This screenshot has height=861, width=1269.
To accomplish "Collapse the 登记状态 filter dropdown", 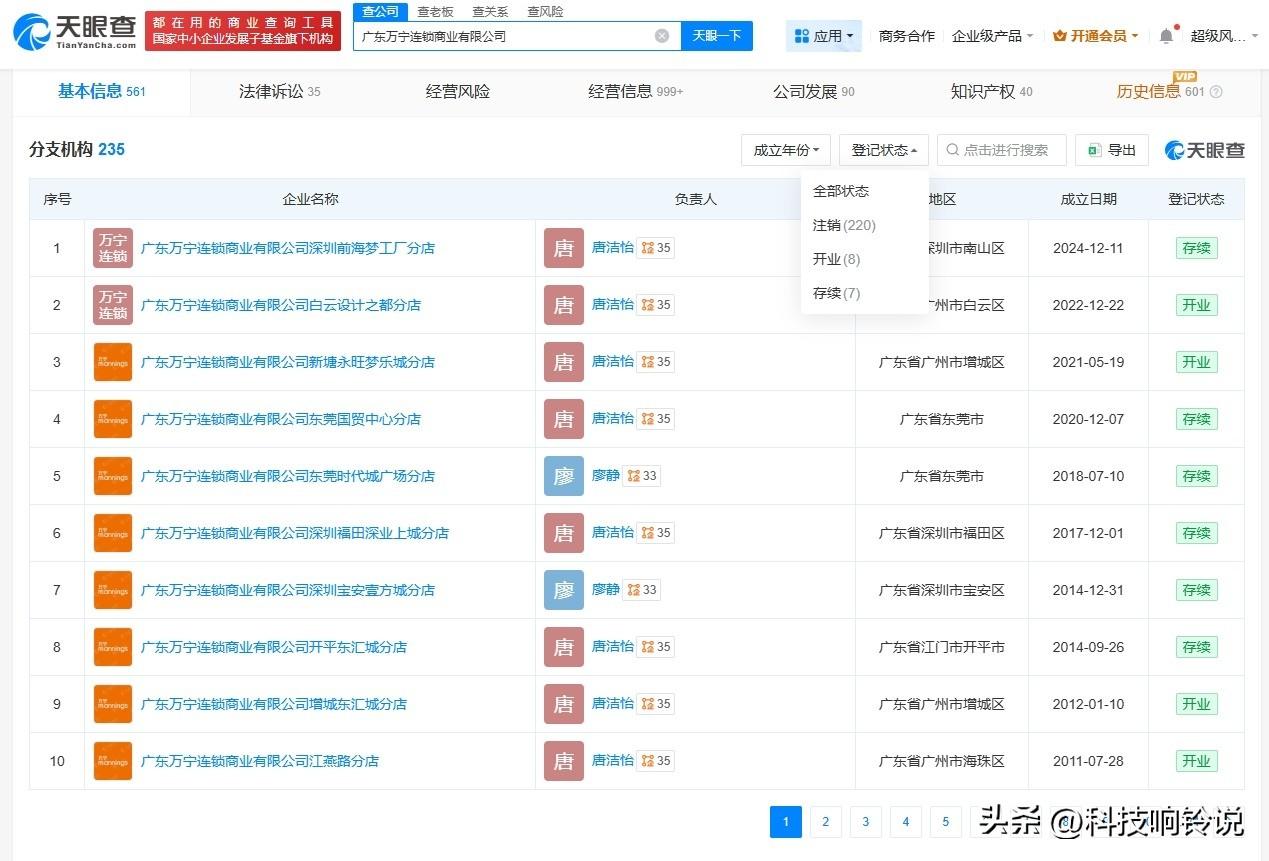I will pyautogui.click(x=884, y=150).
